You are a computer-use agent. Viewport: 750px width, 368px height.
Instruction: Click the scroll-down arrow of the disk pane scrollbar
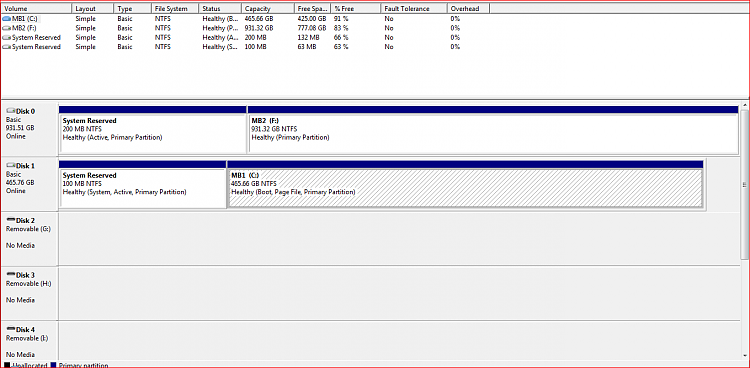point(745,355)
